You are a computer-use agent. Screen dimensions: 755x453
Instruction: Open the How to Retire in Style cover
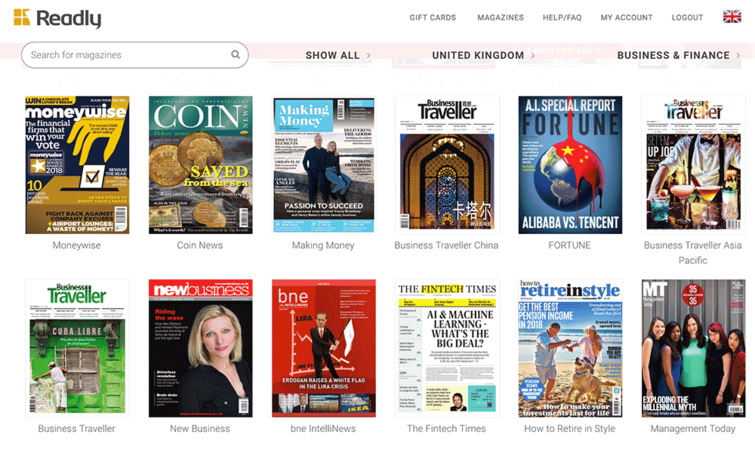click(570, 348)
